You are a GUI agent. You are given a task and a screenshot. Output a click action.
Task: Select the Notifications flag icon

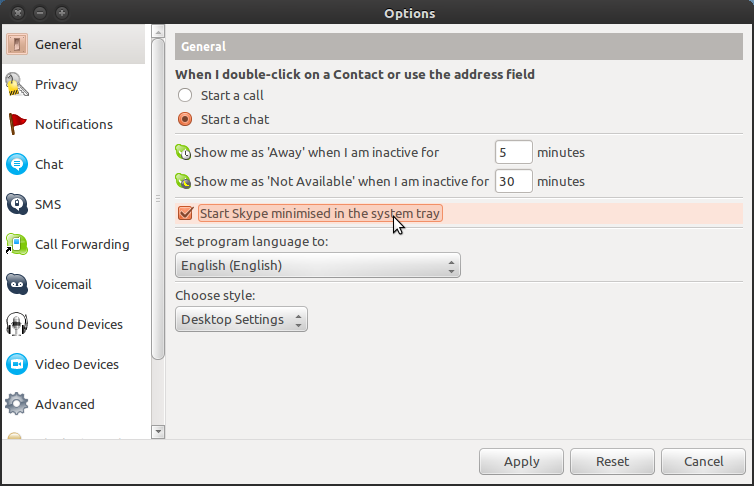17,125
